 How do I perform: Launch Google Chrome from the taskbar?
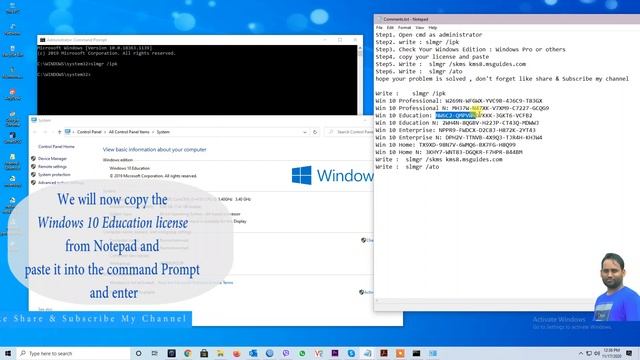(x=188, y=353)
